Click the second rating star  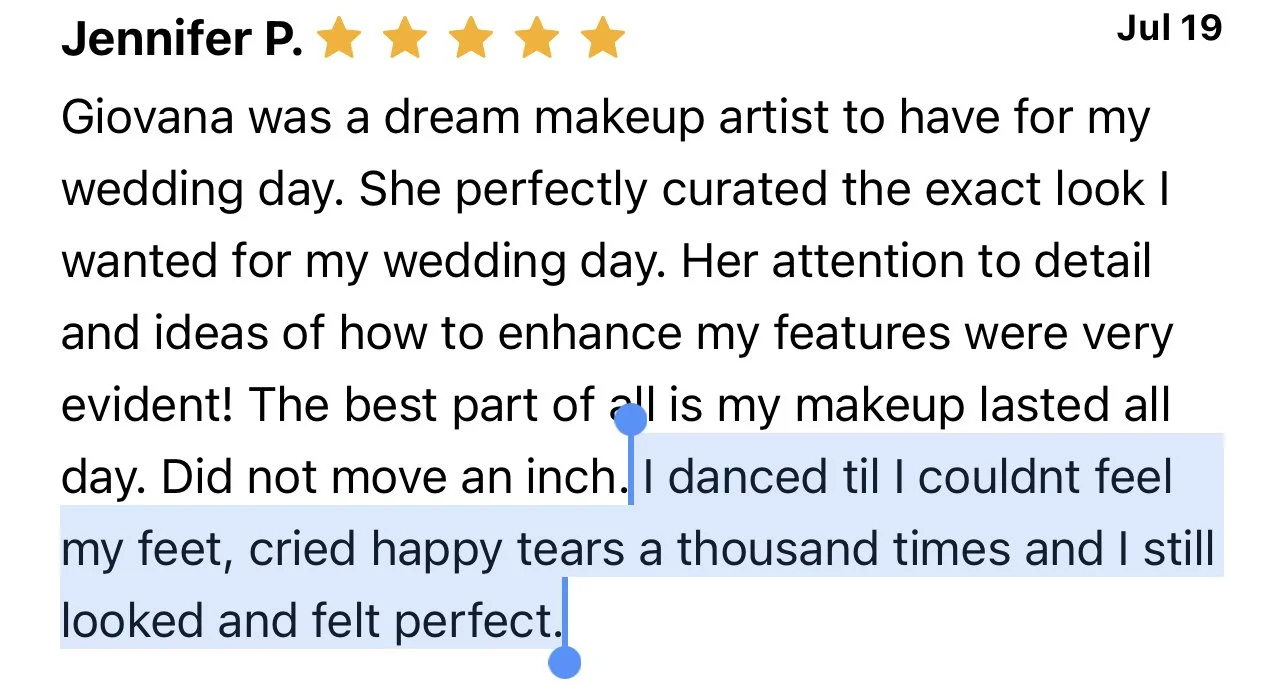405,41
